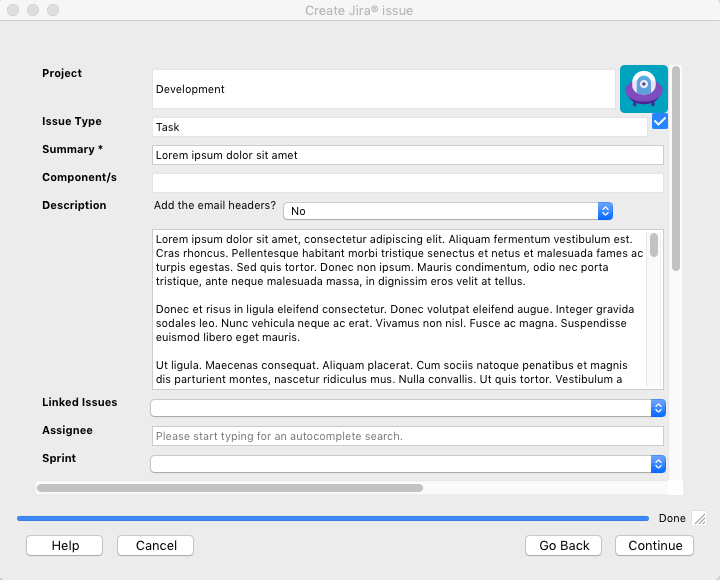Click the Description text area scrollbar
This screenshot has height=580, width=720.
coord(654,245)
